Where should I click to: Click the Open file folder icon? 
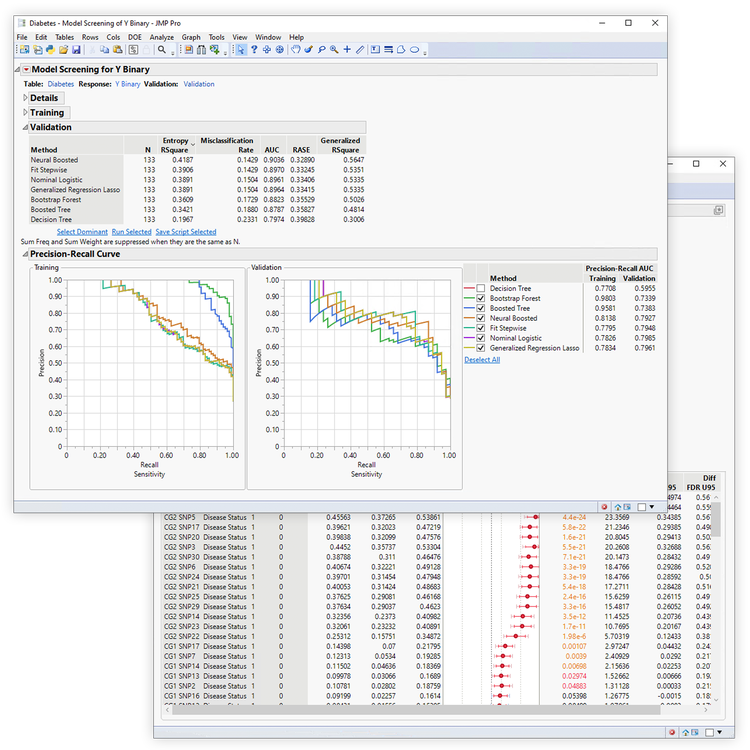[63, 49]
